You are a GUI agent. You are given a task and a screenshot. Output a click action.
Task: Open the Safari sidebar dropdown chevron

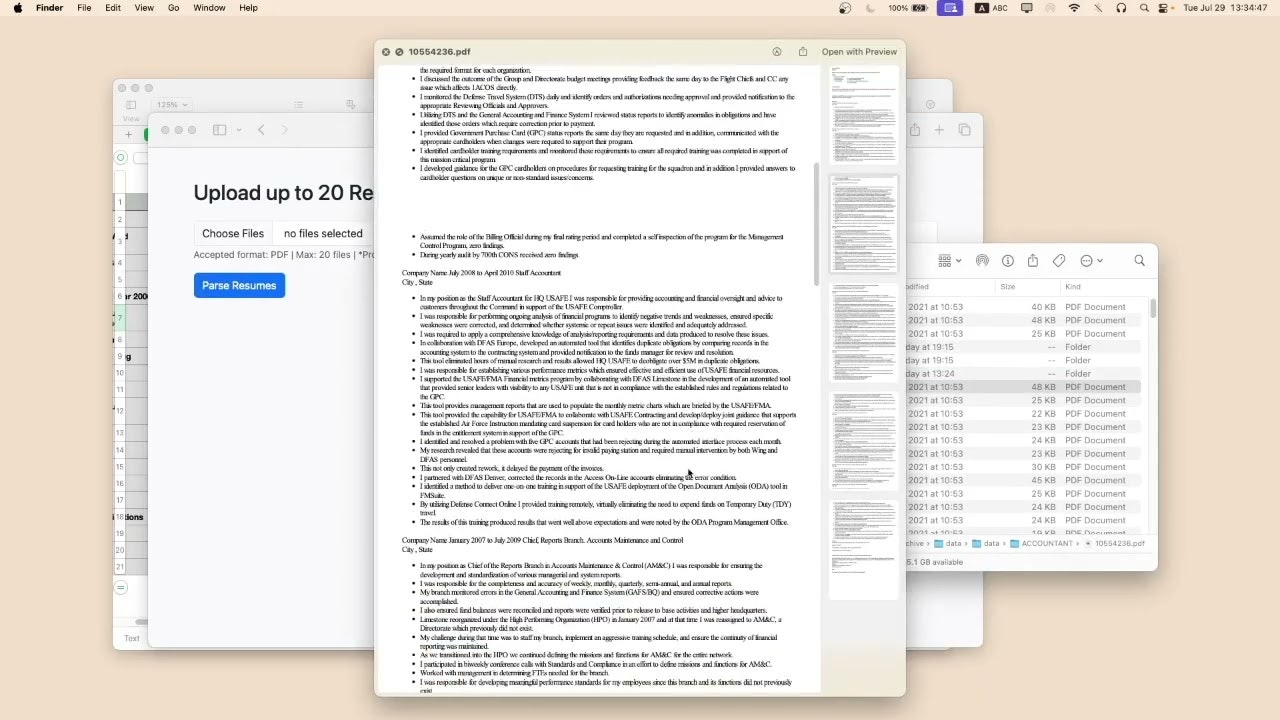pos(238,130)
